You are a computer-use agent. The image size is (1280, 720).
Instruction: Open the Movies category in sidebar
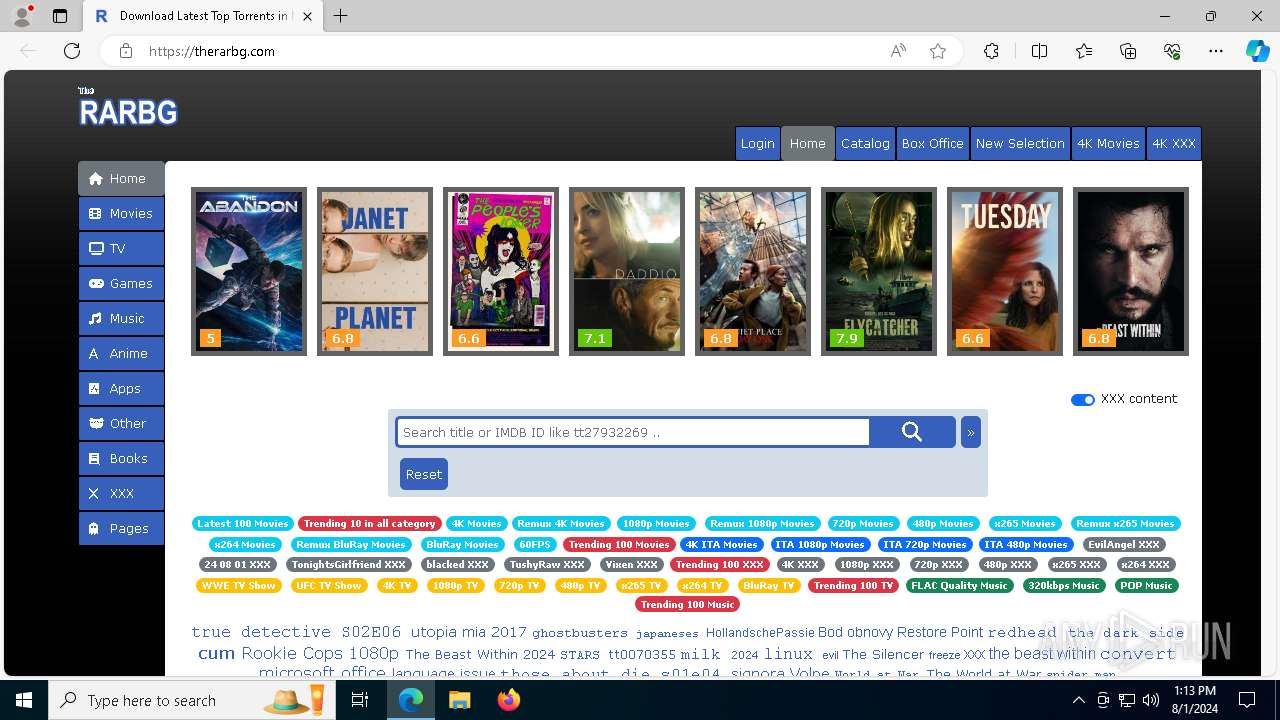click(121, 213)
